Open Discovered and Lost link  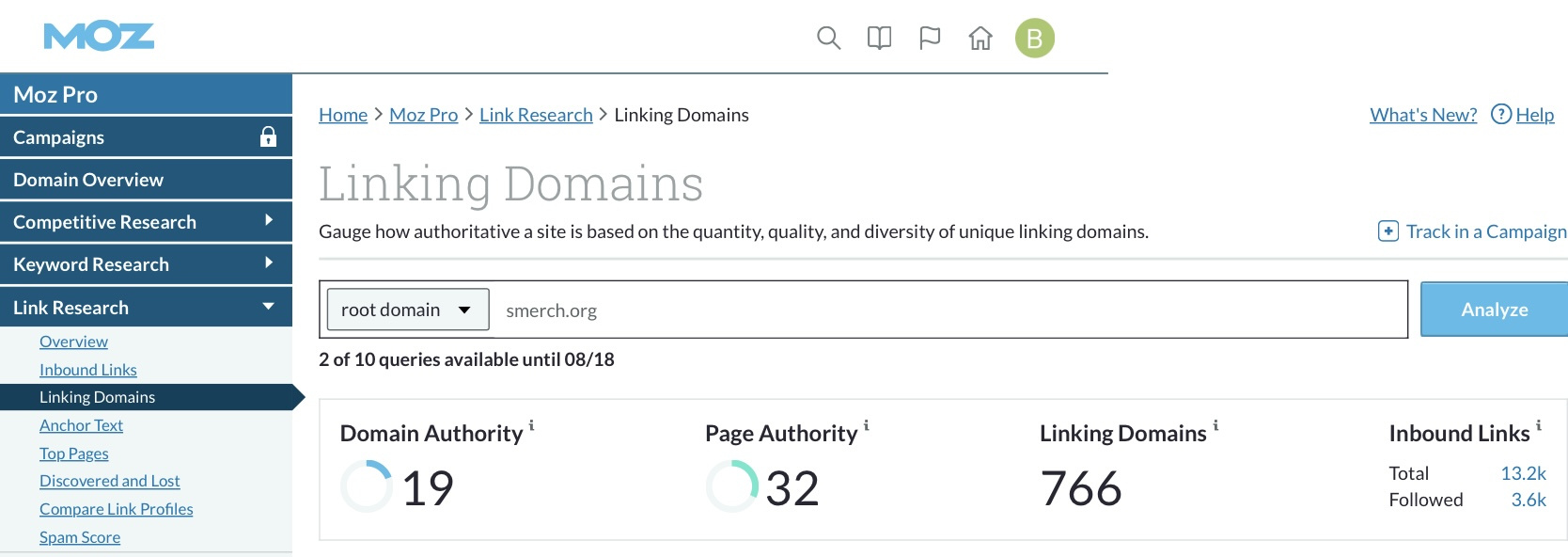pyautogui.click(x=110, y=481)
